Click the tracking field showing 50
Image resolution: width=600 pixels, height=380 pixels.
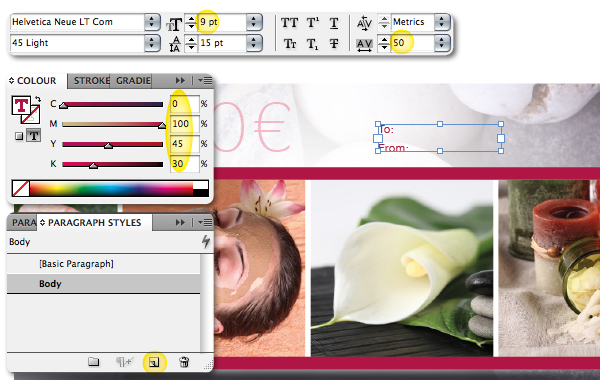click(412, 43)
